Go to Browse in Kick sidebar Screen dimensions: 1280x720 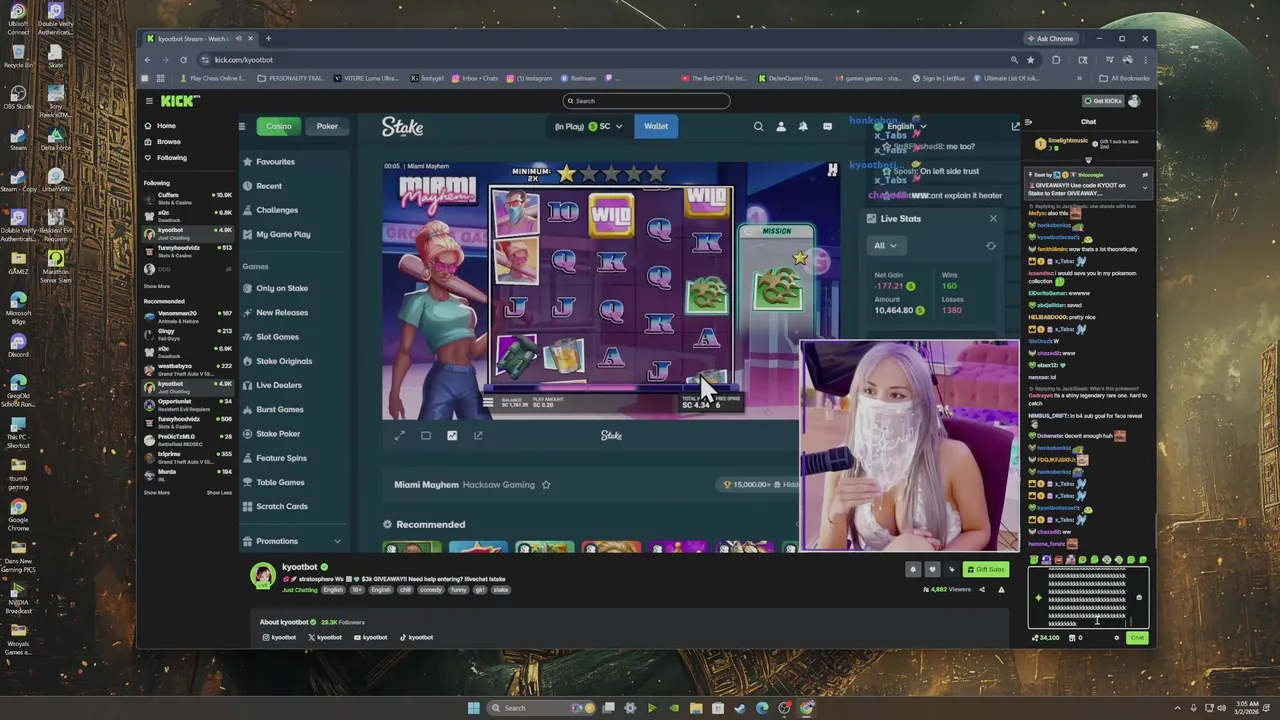[x=163, y=142]
